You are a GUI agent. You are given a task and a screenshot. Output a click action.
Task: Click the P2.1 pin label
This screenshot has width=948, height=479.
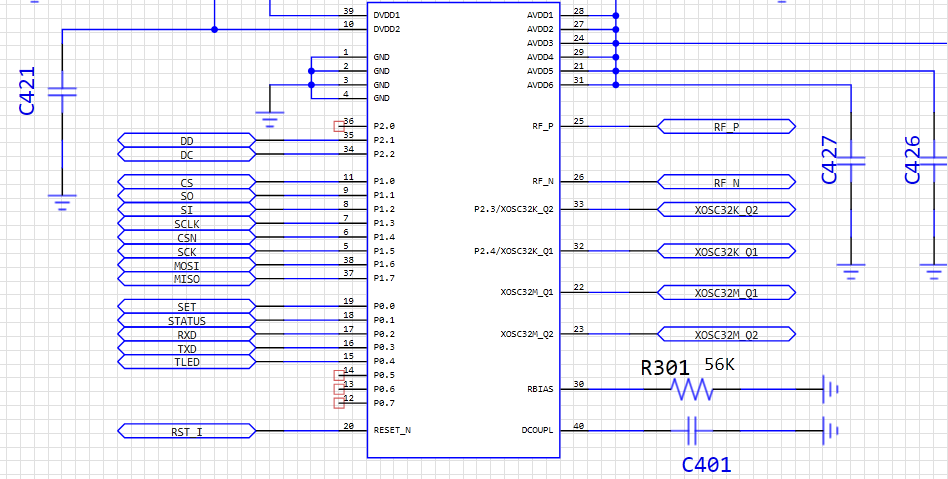pyautogui.click(x=384, y=140)
